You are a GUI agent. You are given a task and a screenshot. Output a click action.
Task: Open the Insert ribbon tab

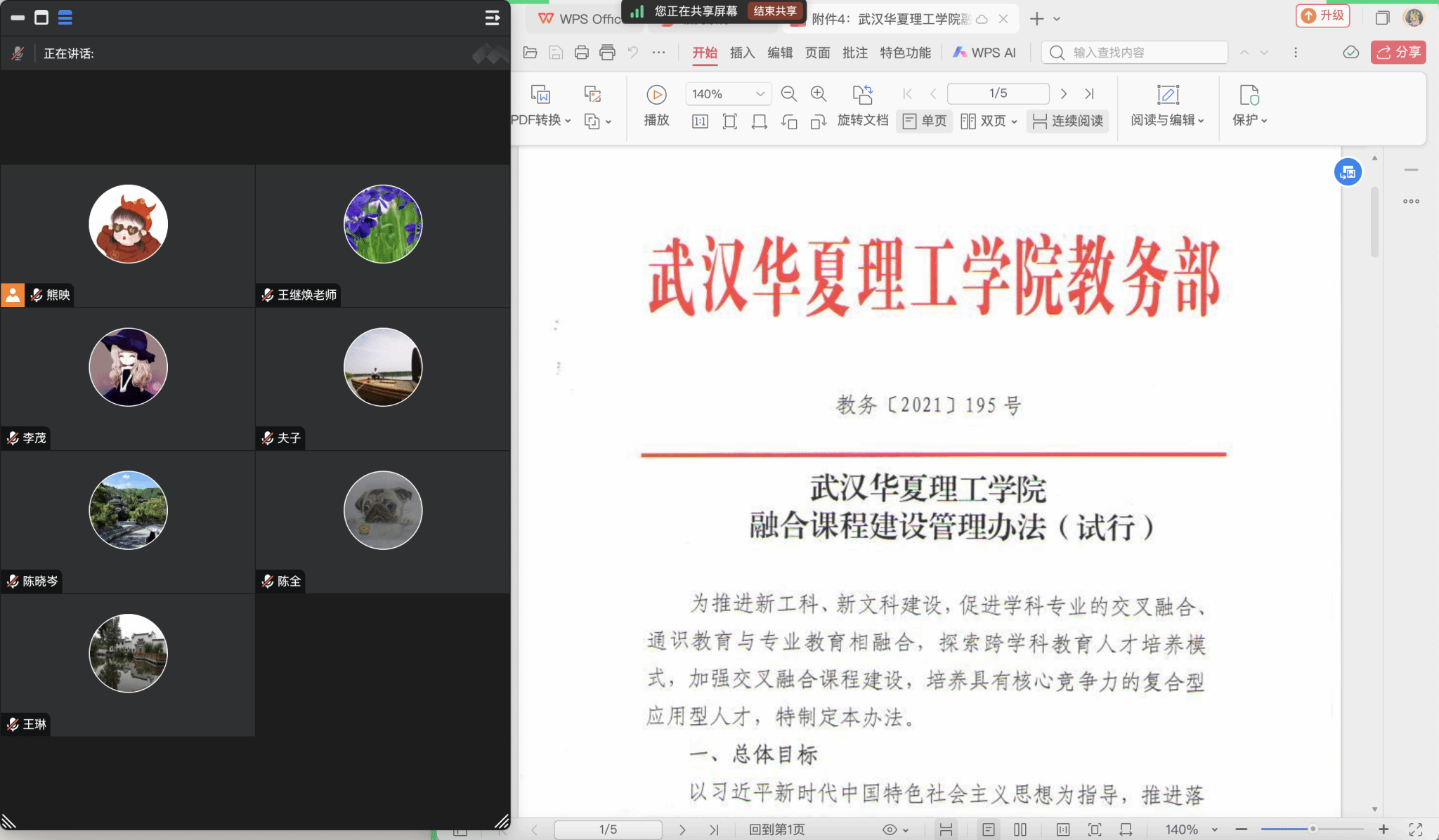pos(742,53)
